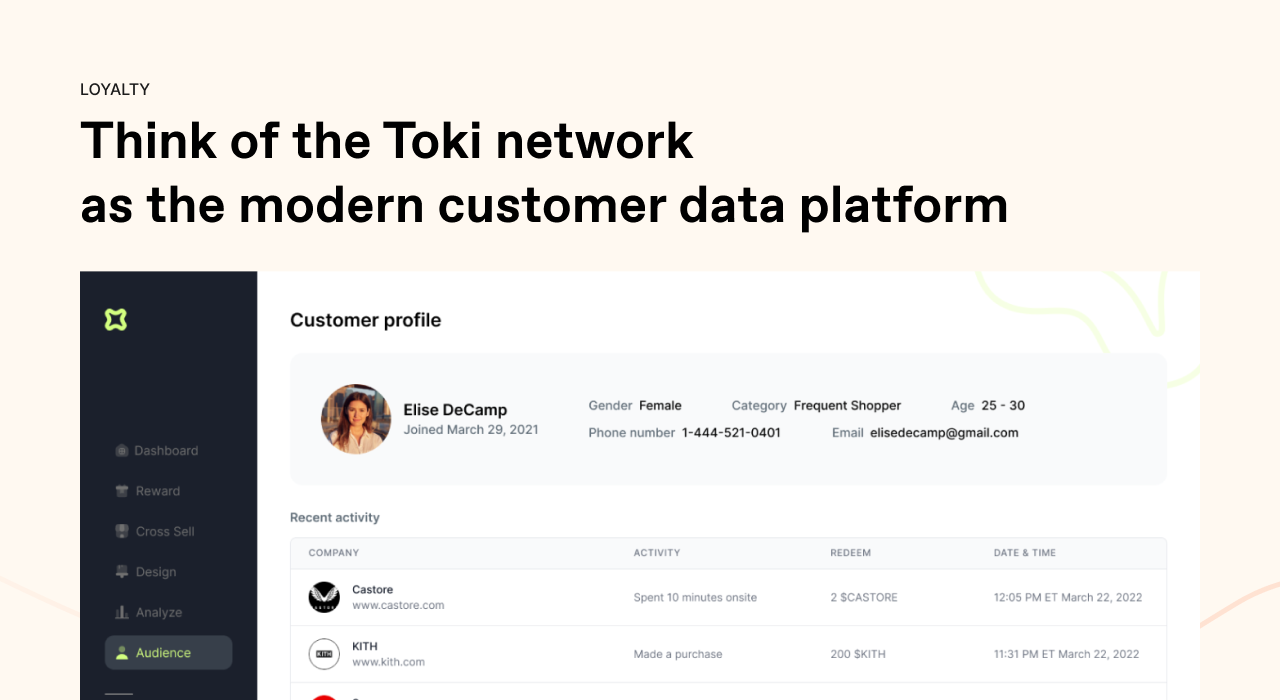Sort by the ACTIVITY column header

pyautogui.click(x=657, y=553)
